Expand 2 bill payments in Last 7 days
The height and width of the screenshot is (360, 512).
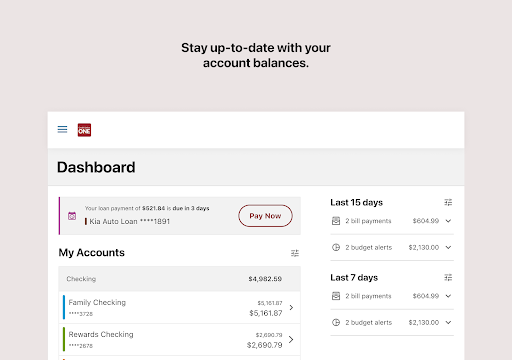(x=448, y=296)
